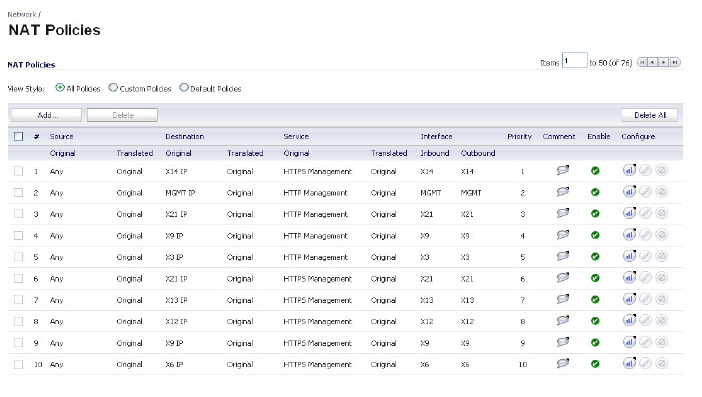702x397 pixels.
Task: View comment bubble for policy 1
Action: point(563,170)
